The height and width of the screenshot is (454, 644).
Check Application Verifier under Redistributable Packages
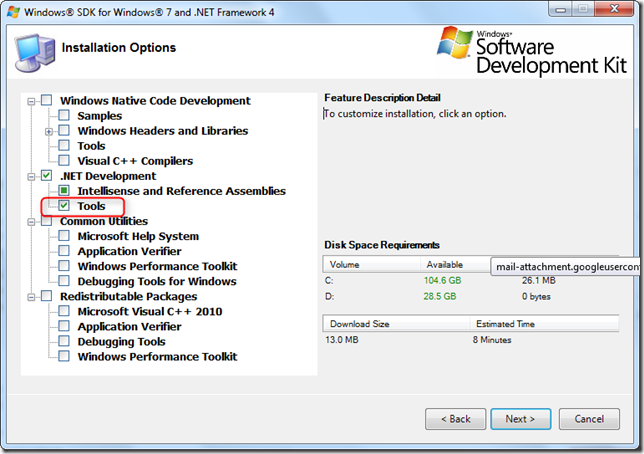point(64,326)
